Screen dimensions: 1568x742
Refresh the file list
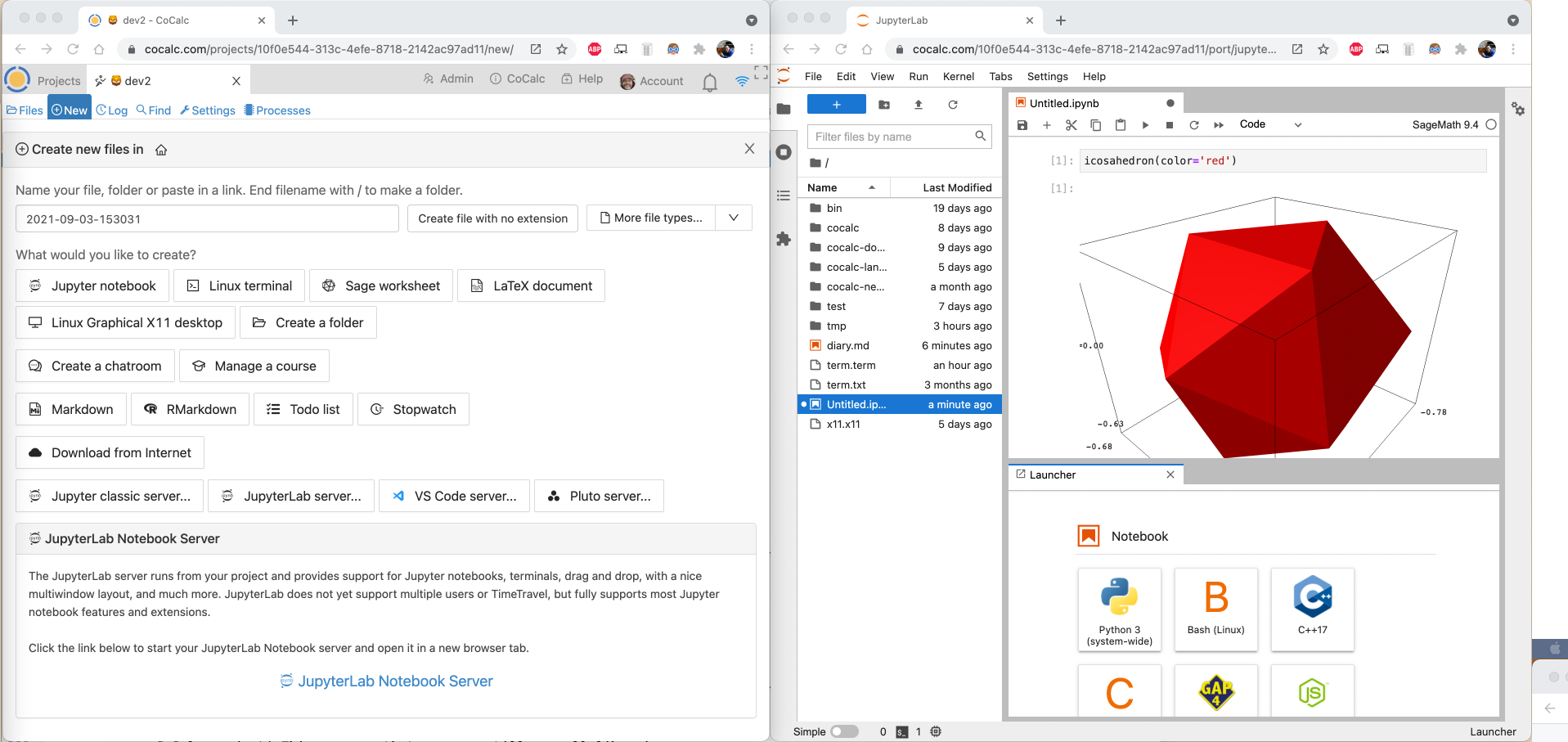point(953,105)
